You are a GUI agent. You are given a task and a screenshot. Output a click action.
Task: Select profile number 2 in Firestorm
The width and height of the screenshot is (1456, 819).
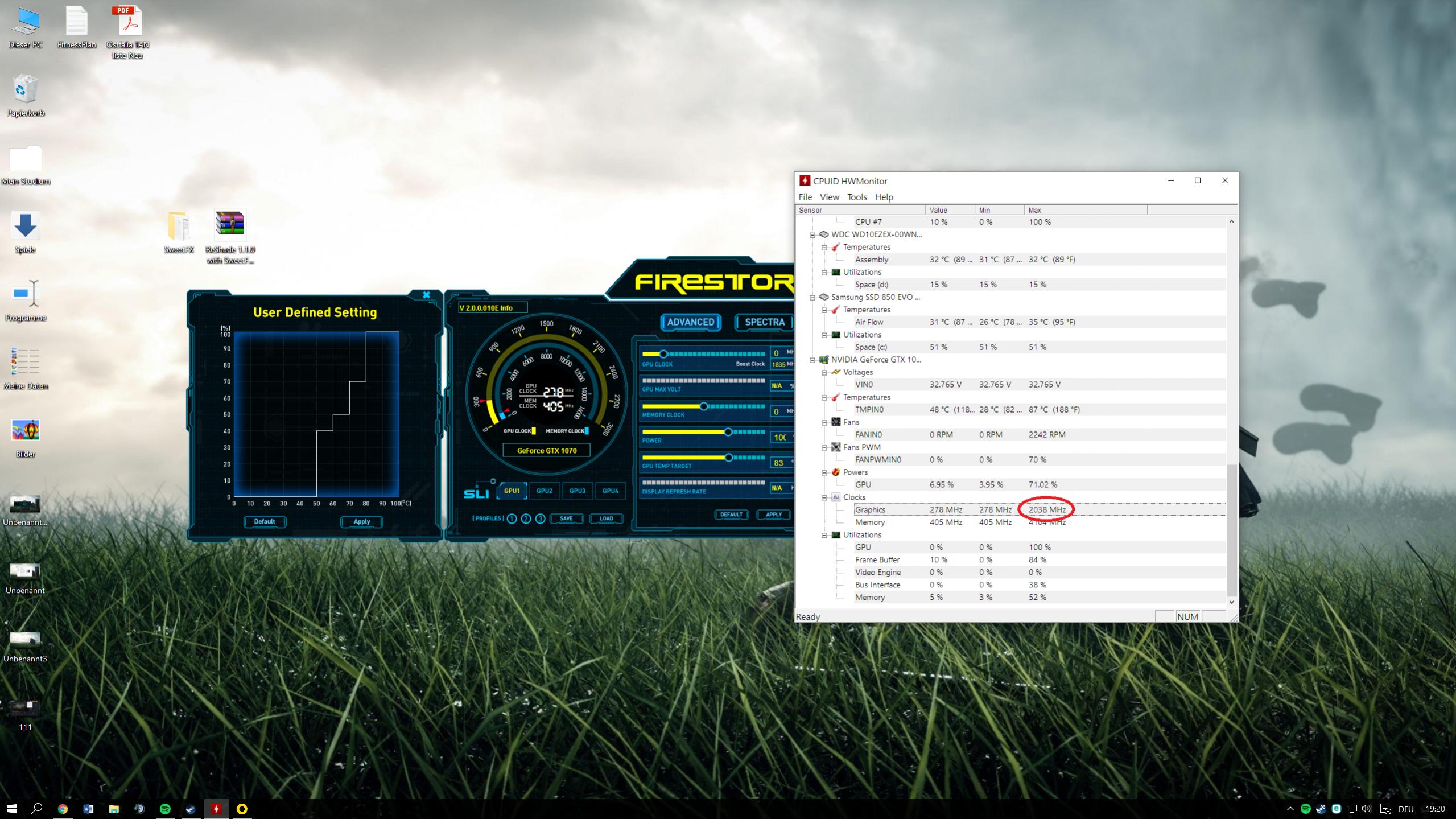click(526, 518)
